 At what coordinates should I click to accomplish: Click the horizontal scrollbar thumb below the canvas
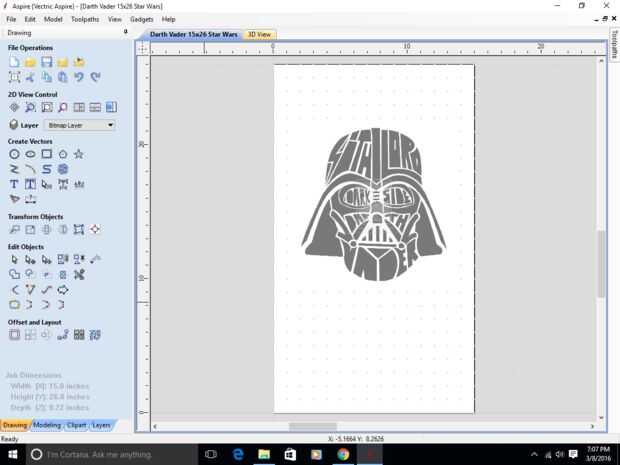click(313, 427)
